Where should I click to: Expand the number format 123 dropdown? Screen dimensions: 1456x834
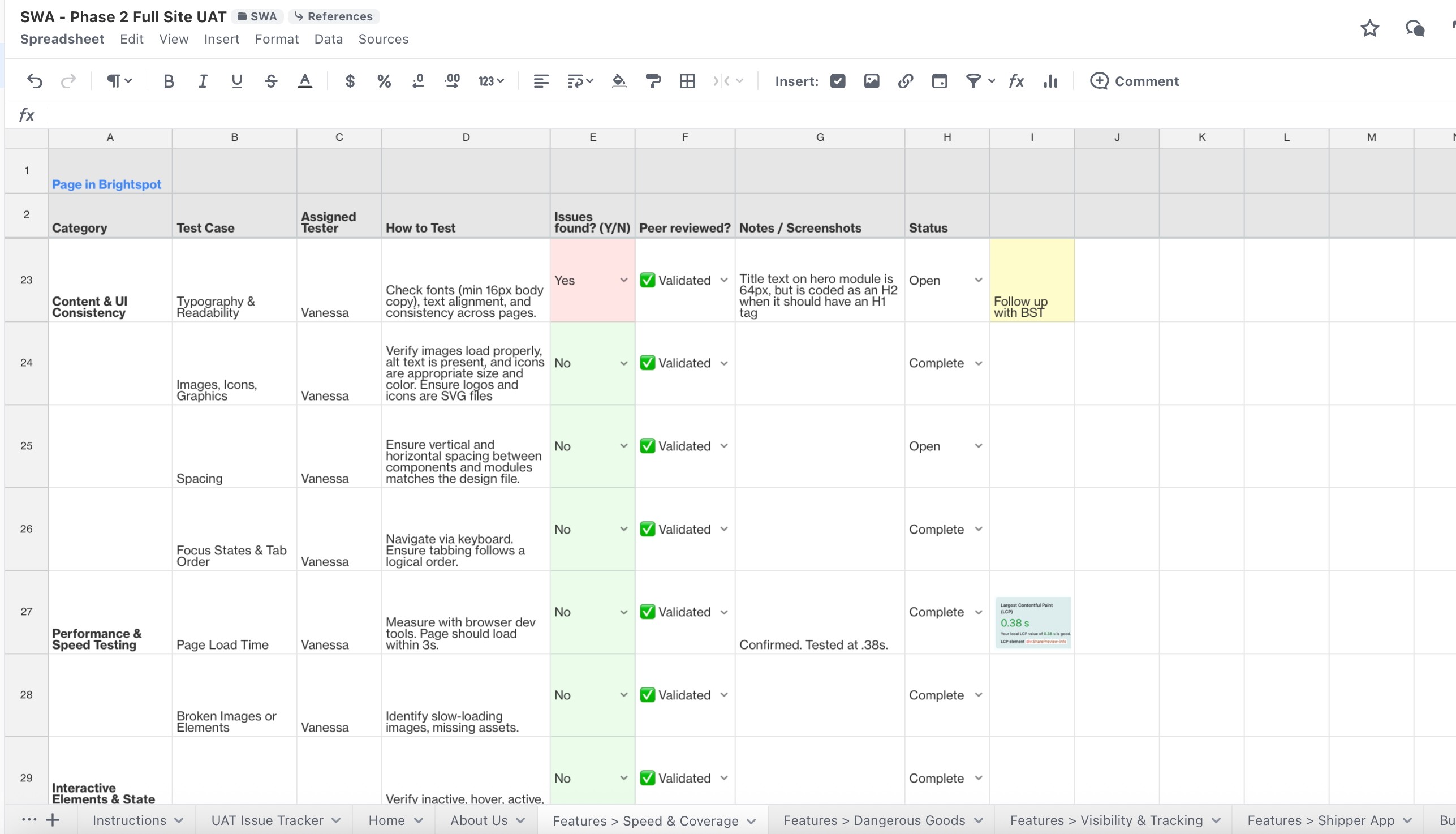[x=491, y=81]
